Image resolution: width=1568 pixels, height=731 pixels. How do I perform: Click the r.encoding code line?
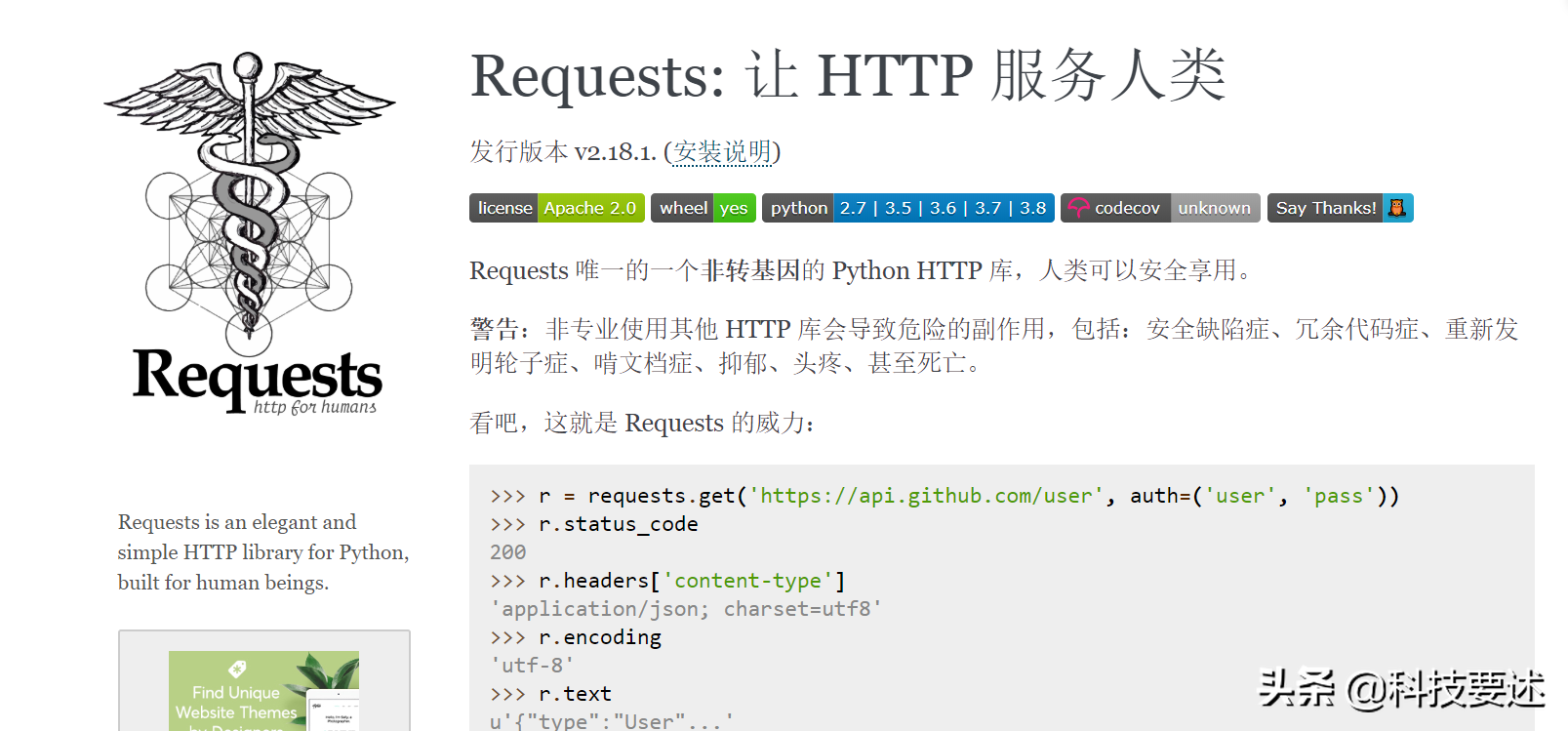click(576, 637)
